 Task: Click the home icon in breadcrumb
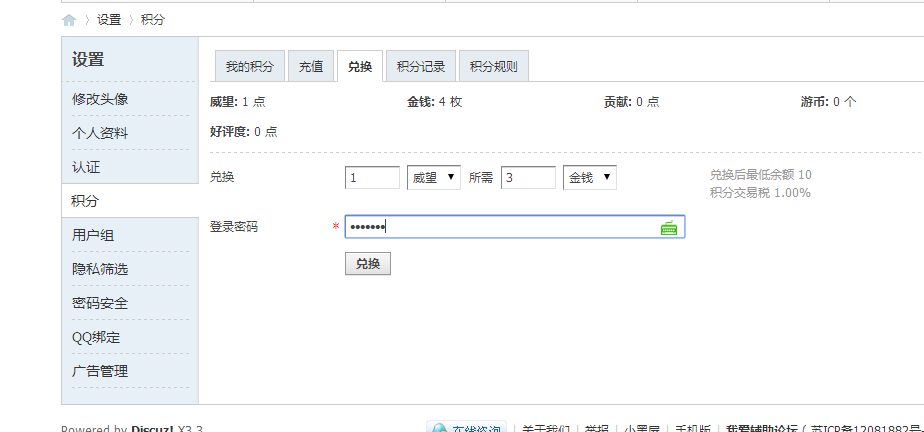[x=69, y=20]
